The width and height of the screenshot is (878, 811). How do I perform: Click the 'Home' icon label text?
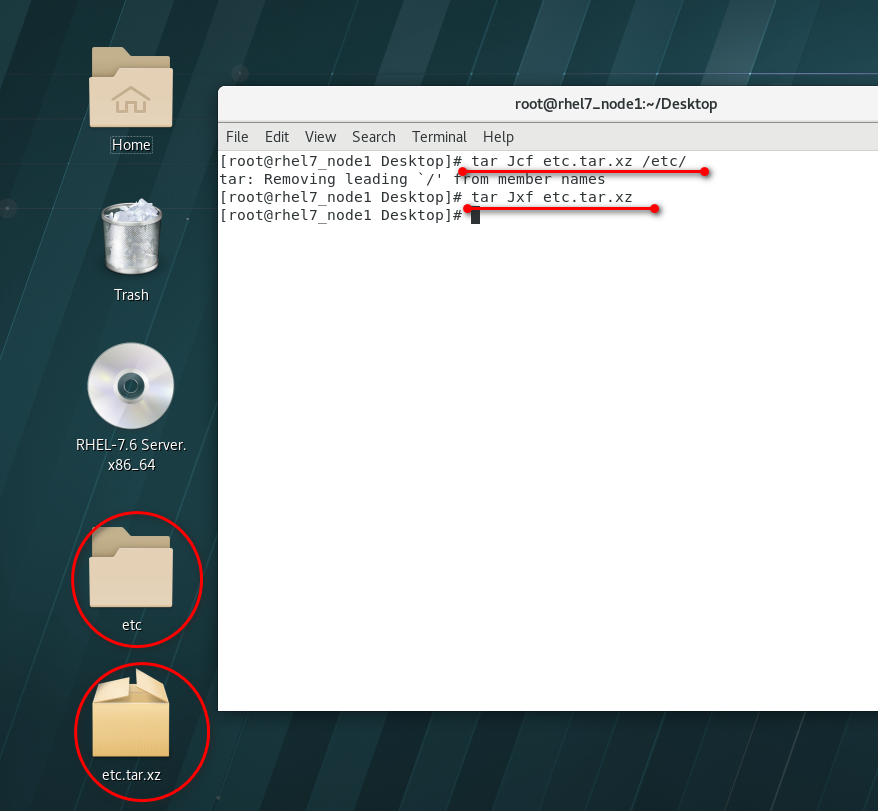pyautogui.click(x=131, y=145)
